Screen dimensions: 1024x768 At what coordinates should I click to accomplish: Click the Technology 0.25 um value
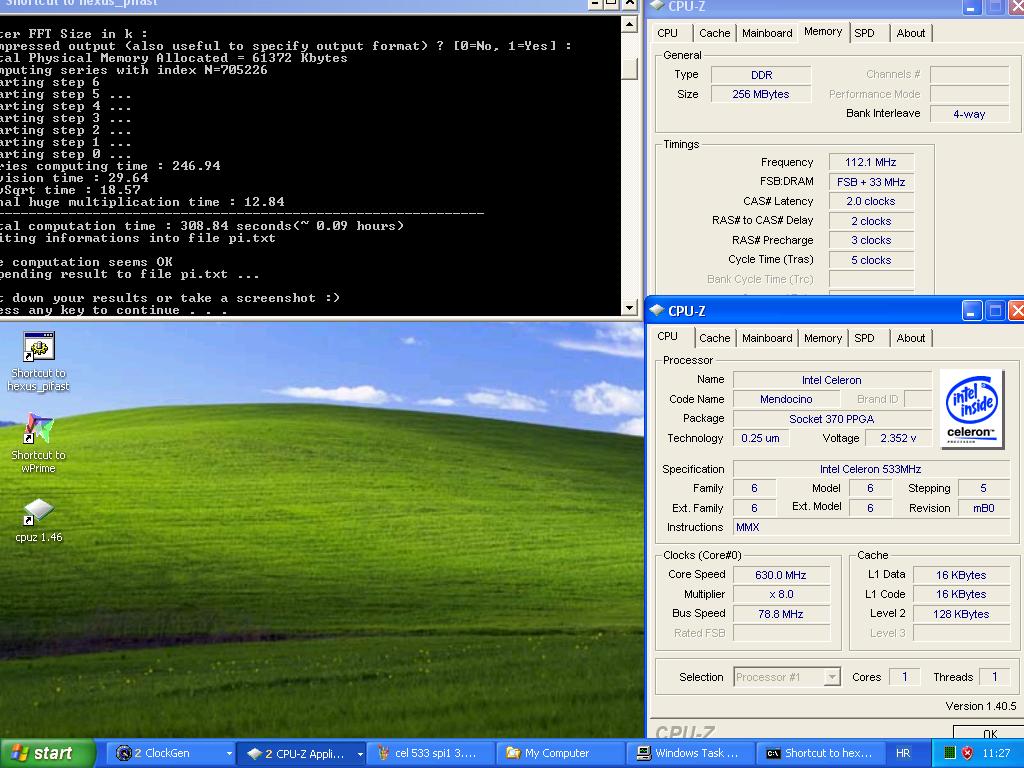pyautogui.click(x=760, y=438)
